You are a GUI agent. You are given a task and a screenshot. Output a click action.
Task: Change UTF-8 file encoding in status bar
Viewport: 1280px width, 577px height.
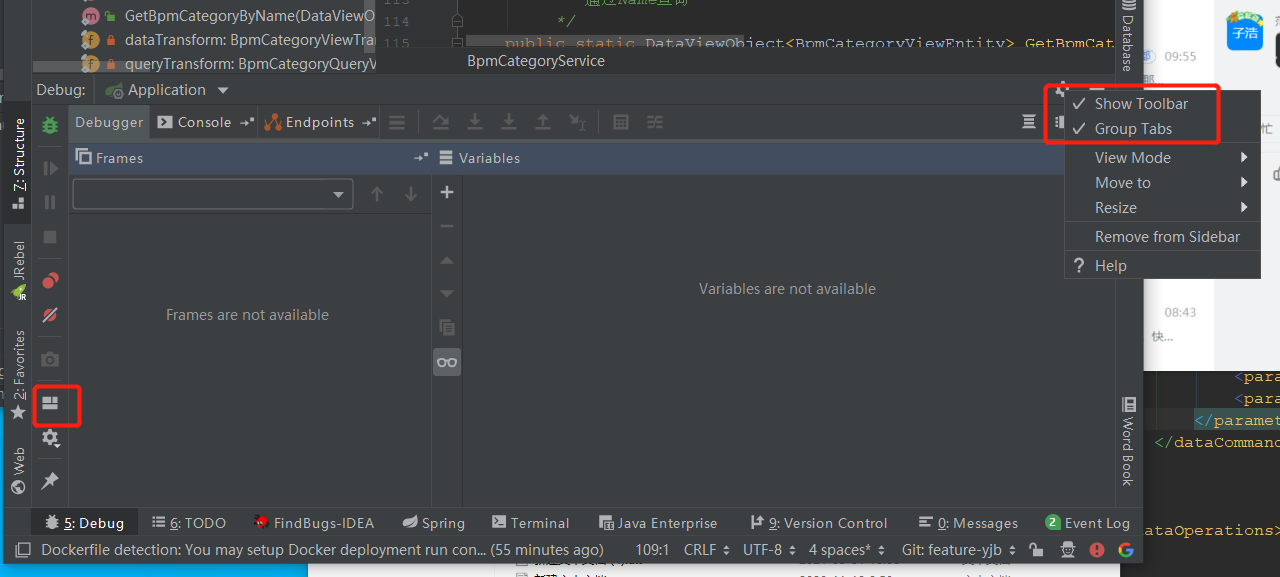click(770, 550)
